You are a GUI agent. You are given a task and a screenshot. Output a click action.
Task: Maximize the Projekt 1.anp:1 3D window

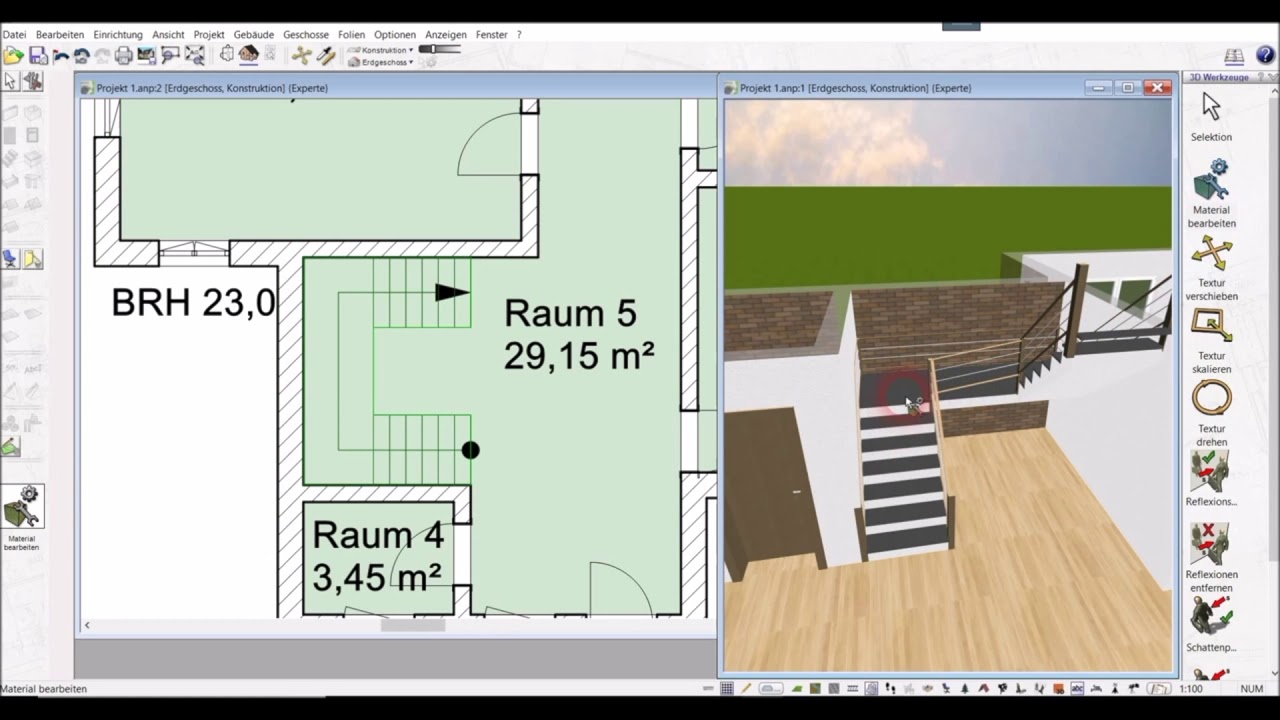pyautogui.click(x=1128, y=88)
